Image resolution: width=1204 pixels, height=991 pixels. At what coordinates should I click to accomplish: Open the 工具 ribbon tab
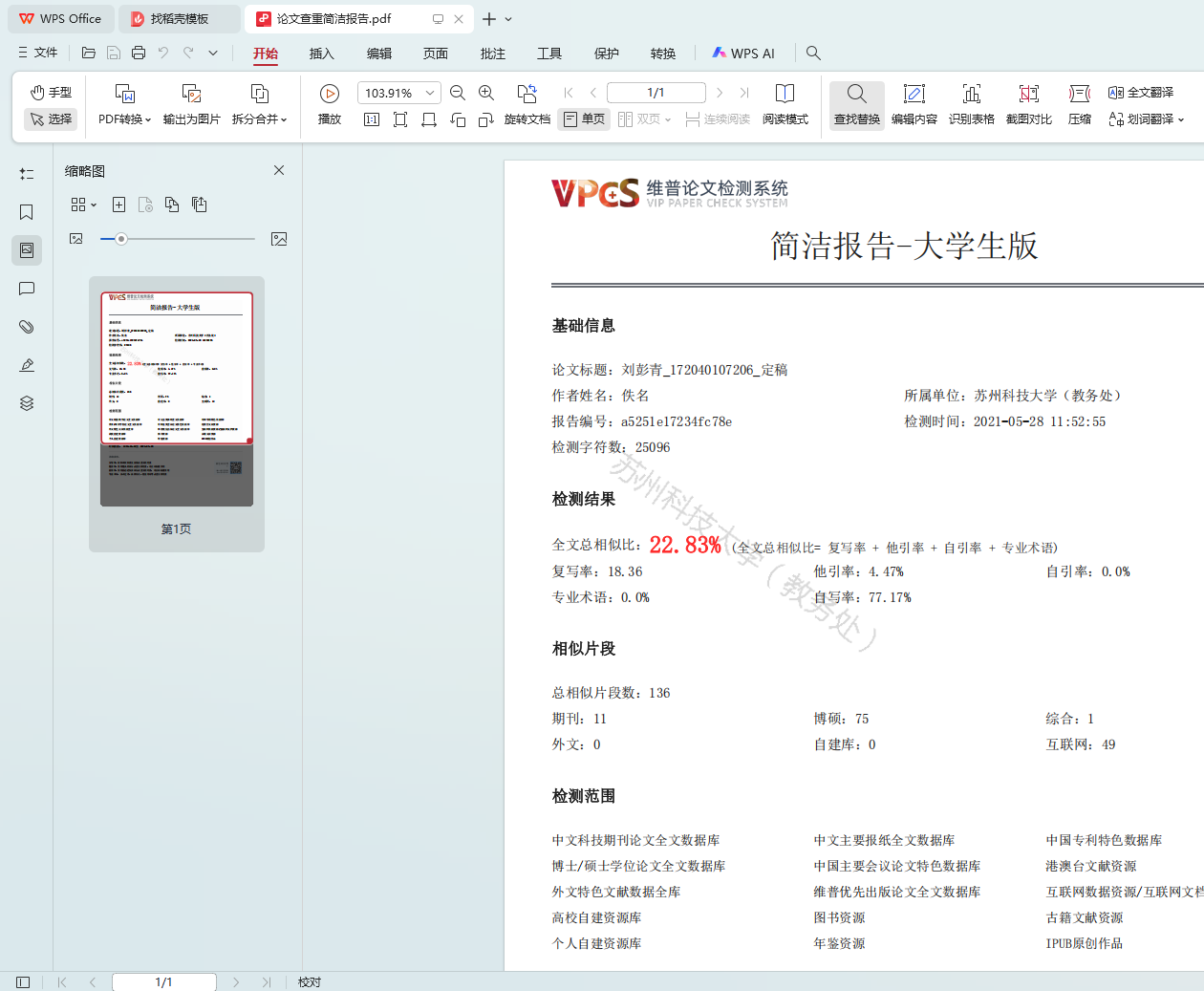(549, 54)
